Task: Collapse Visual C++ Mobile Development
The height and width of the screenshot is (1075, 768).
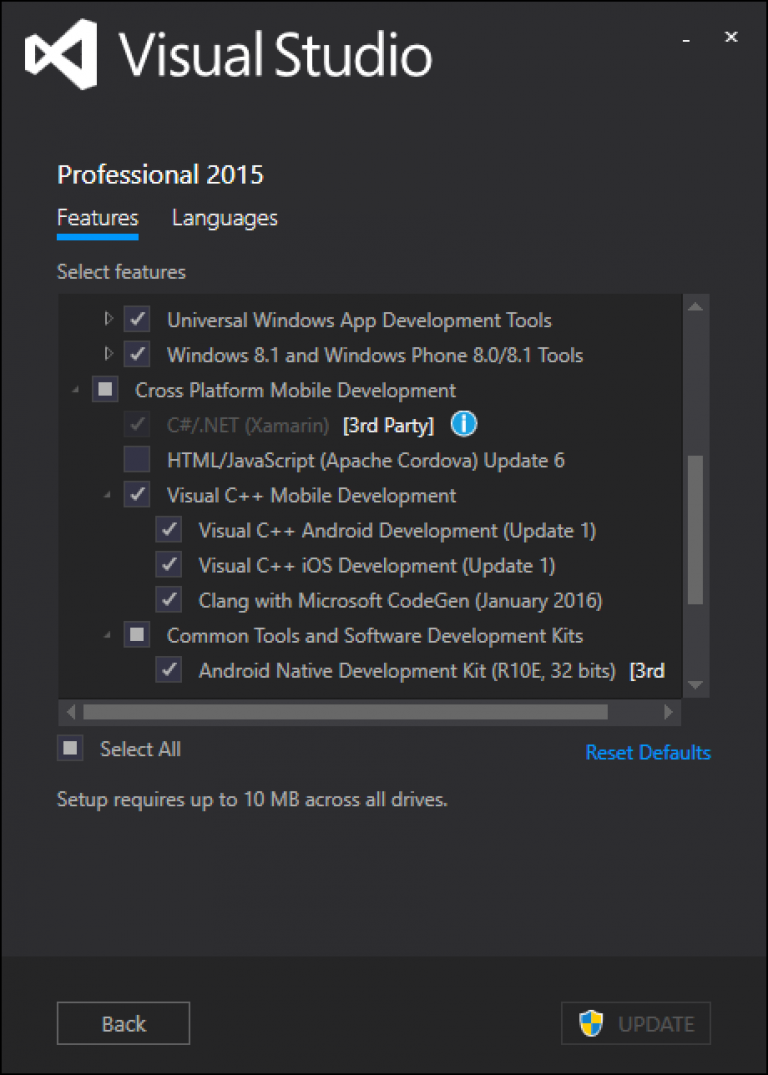Action: (x=105, y=495)
